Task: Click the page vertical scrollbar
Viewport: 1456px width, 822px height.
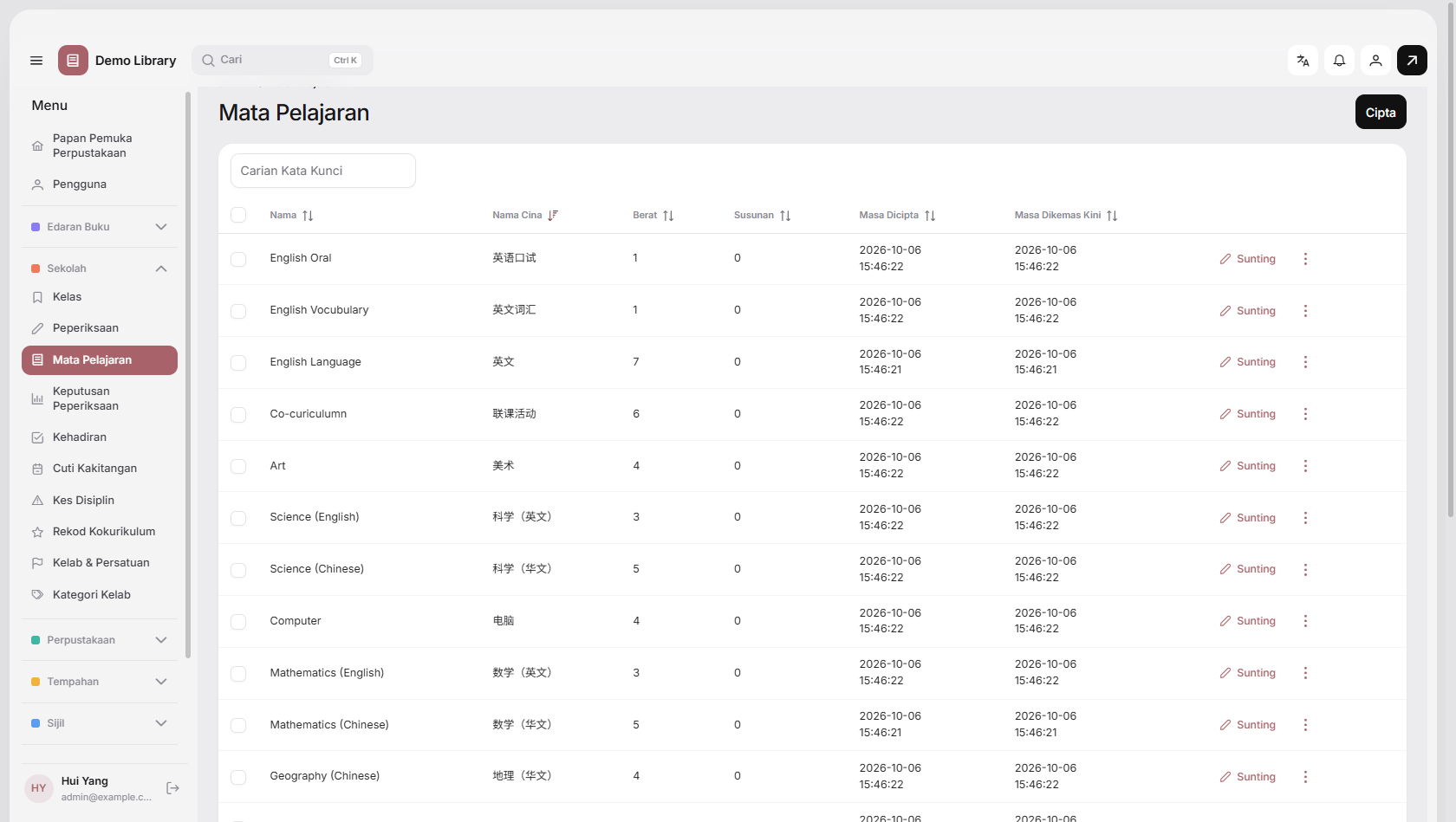Action: (x=1451, y=260)
